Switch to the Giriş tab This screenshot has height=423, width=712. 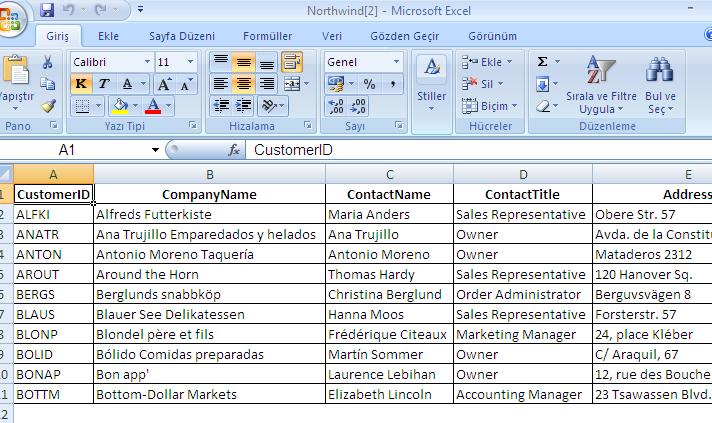58,36
